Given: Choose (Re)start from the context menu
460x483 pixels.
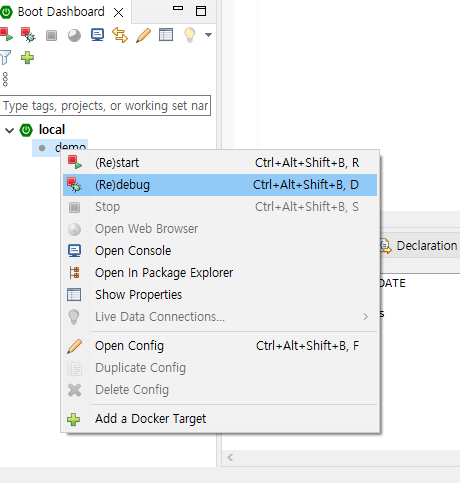Looking at the screenshot, I should point(220,163).
